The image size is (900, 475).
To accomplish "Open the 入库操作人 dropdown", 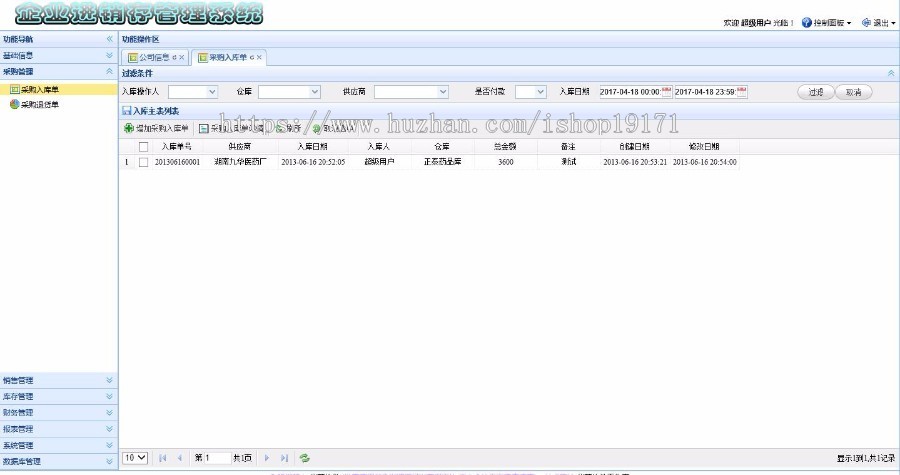I will point(212,92).
